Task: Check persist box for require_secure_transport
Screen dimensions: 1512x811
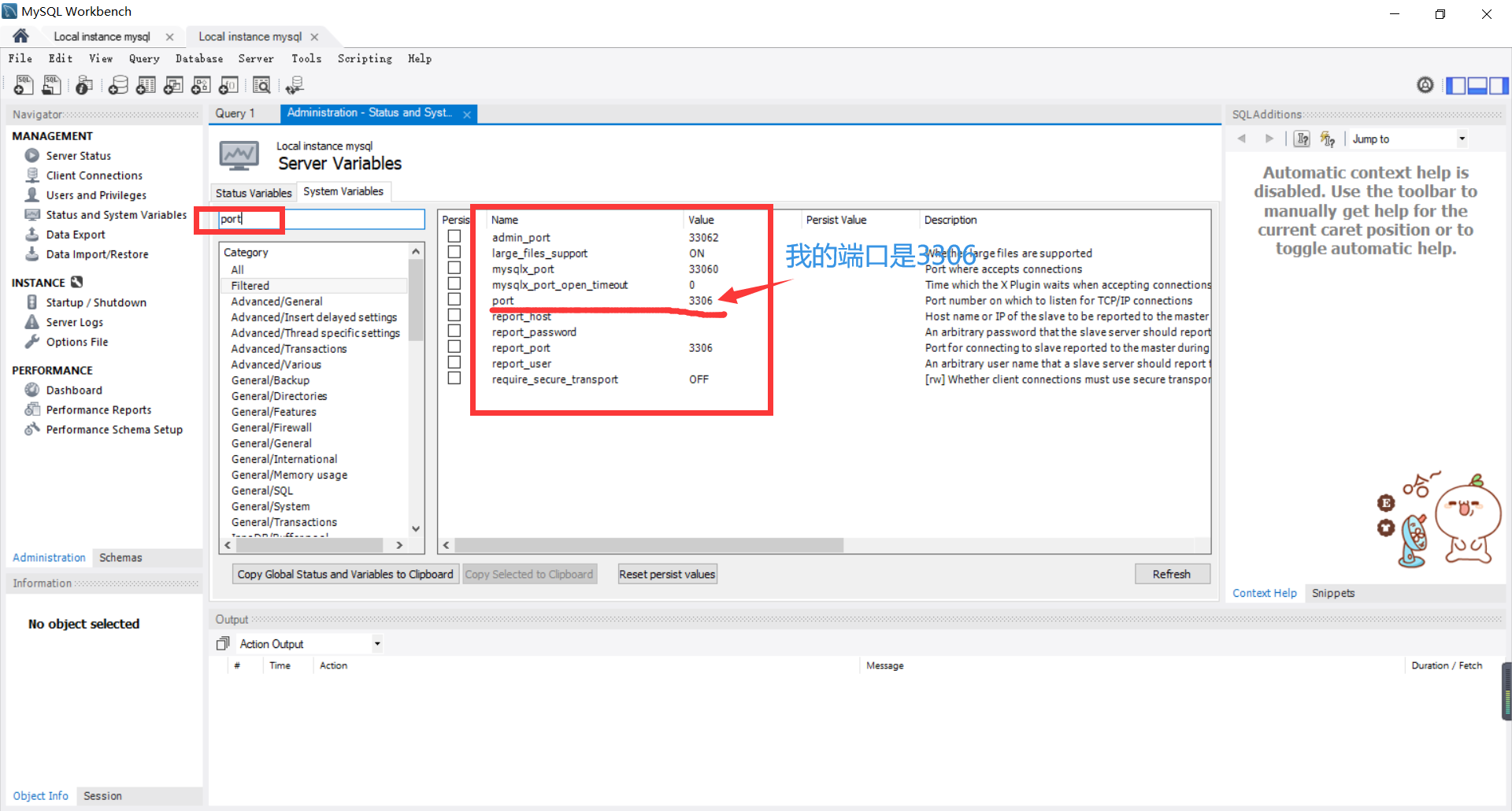Action: coord(454,378)
